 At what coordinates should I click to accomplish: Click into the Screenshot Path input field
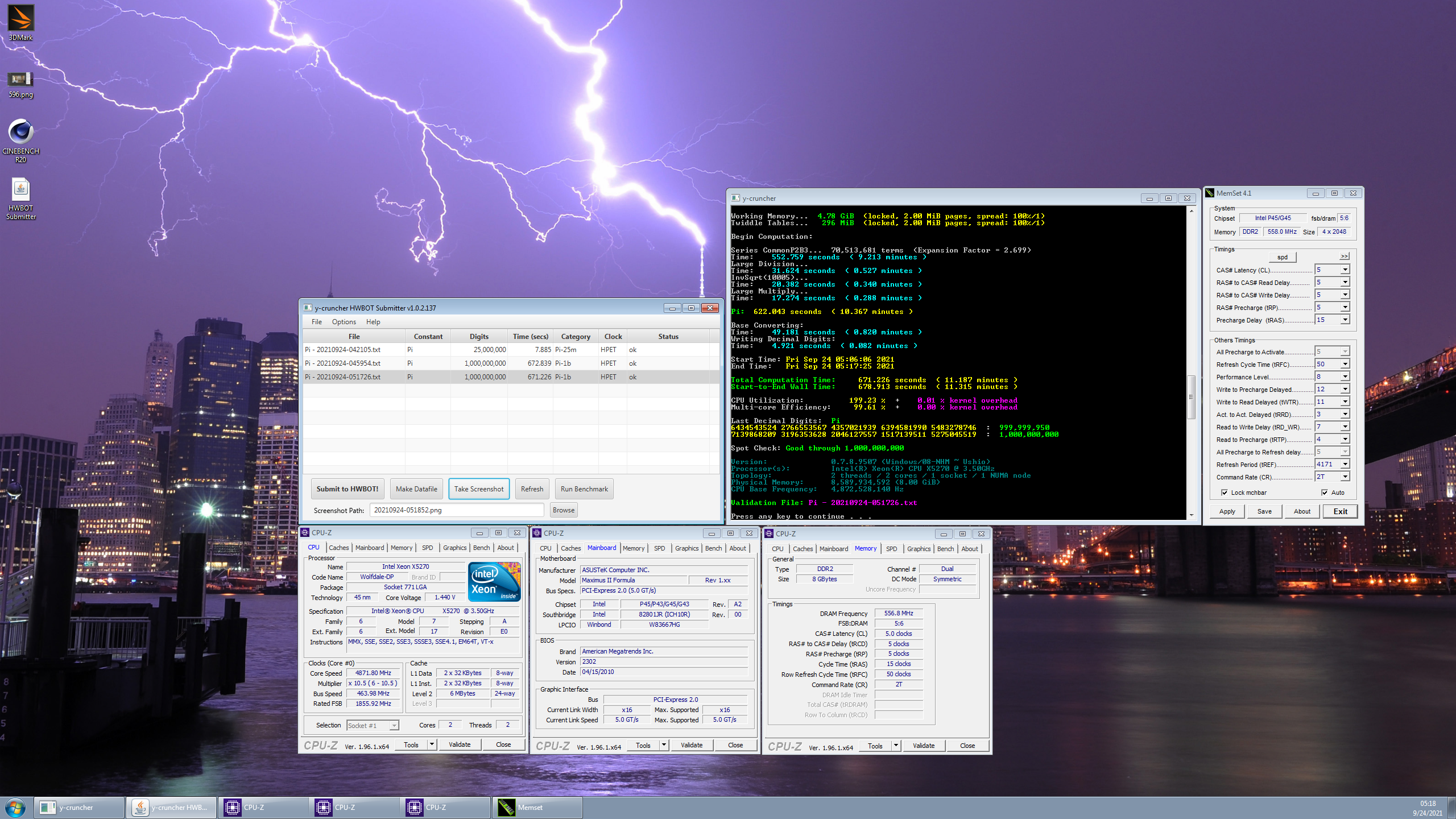pos(457,510)
